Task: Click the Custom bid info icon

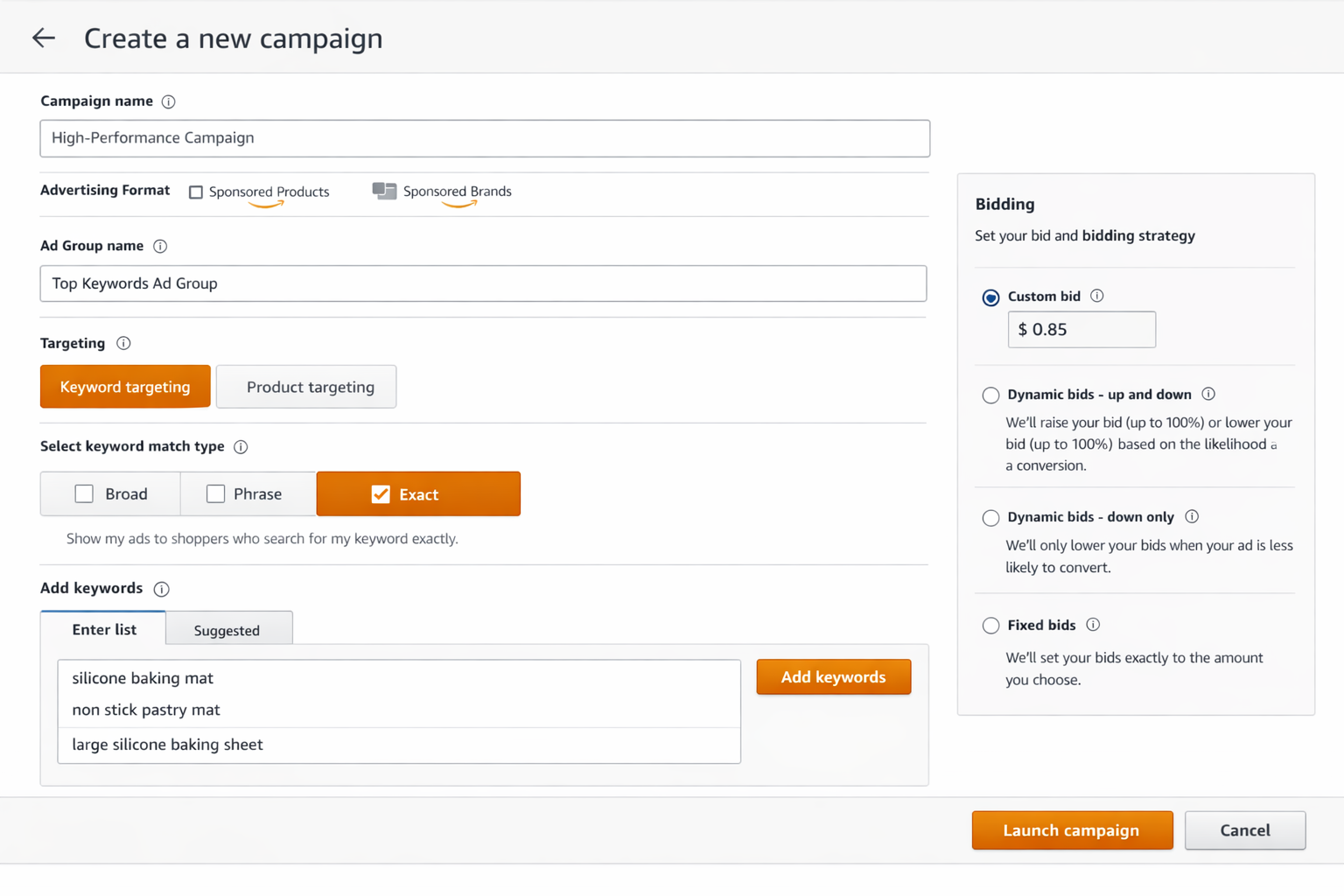Action: pyautogui.click(x=1097, y=296)
